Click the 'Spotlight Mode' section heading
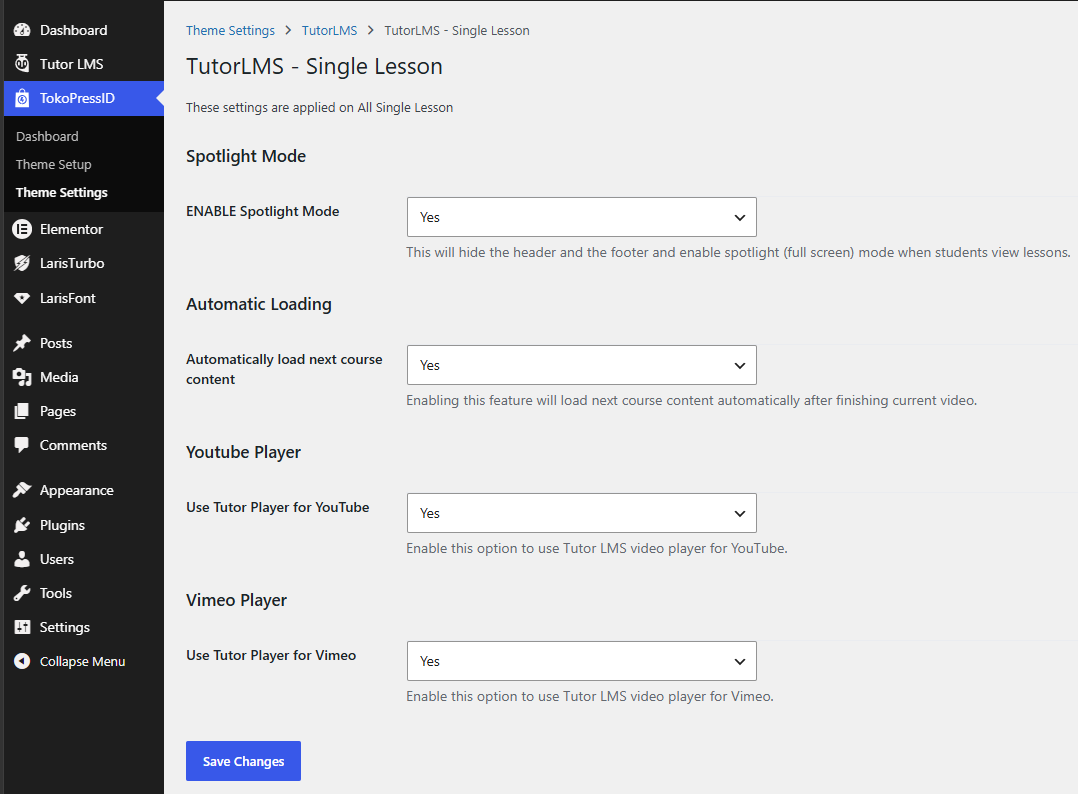 pyautogui.click(x=246, y=156)
